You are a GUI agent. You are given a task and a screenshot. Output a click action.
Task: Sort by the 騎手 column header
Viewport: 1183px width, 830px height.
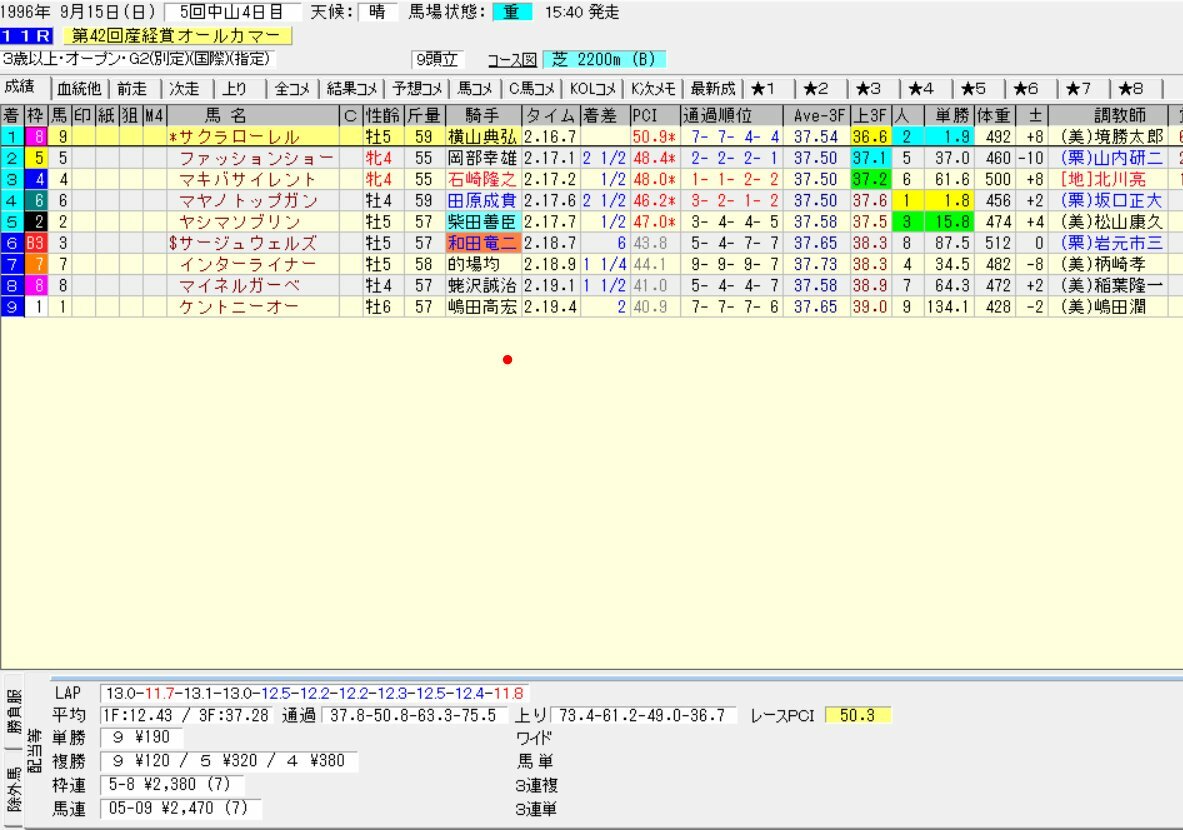coord(483,115)
